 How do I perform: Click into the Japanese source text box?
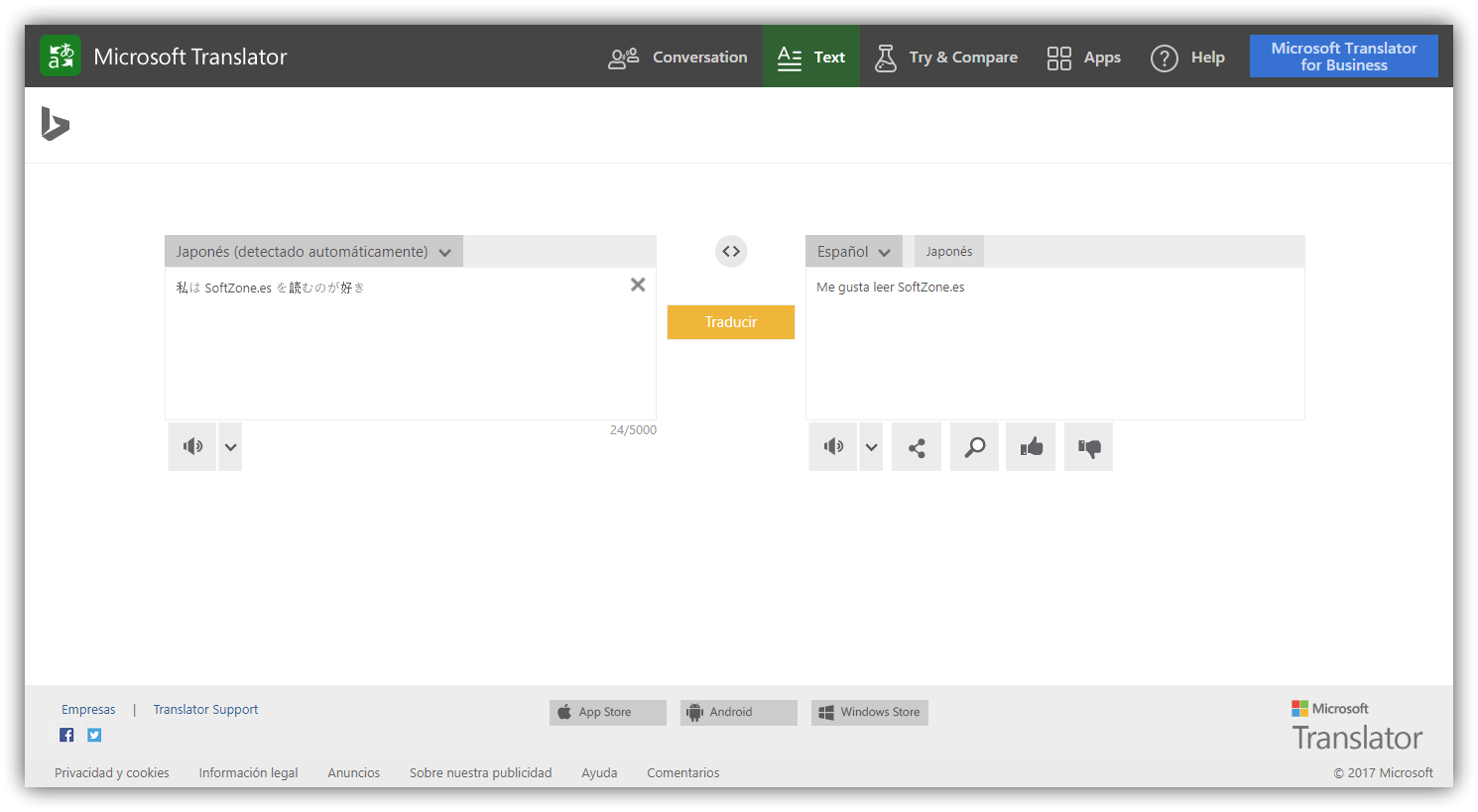coord(411,344)
